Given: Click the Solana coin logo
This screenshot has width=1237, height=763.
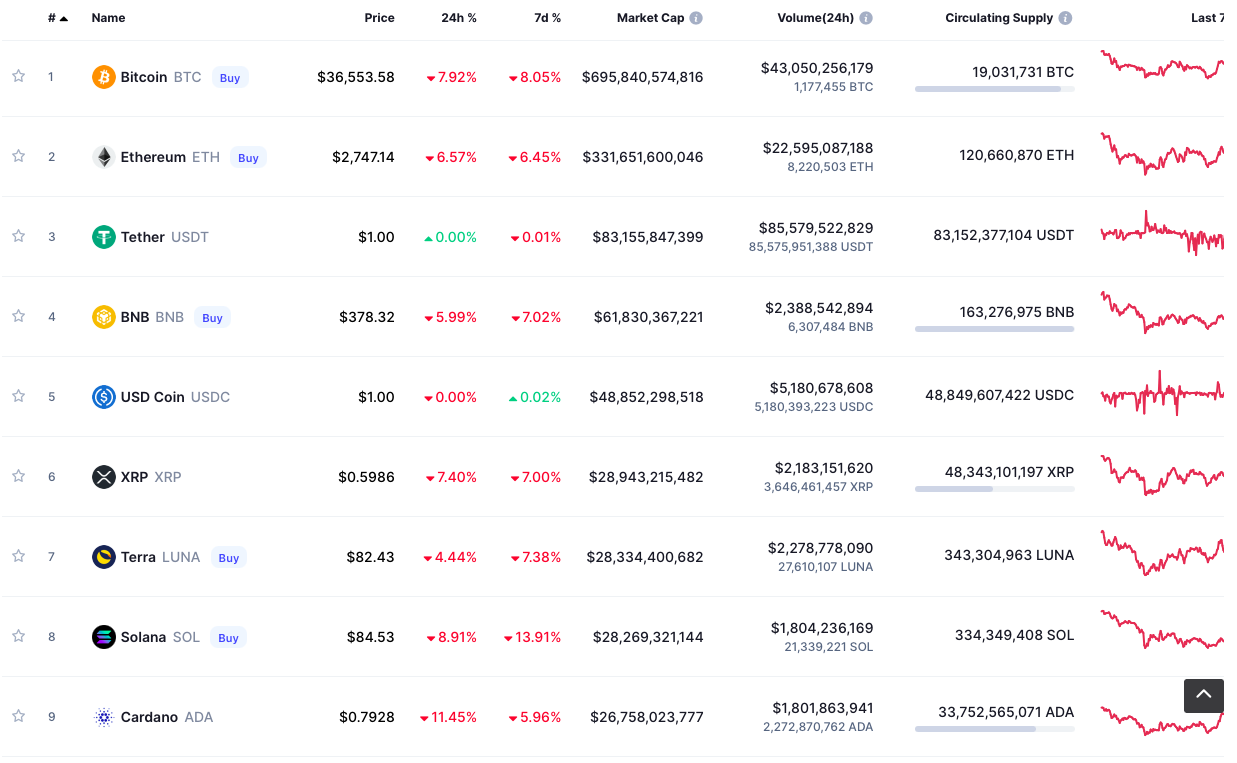Looking at the screenshot, I should [104, 637].
